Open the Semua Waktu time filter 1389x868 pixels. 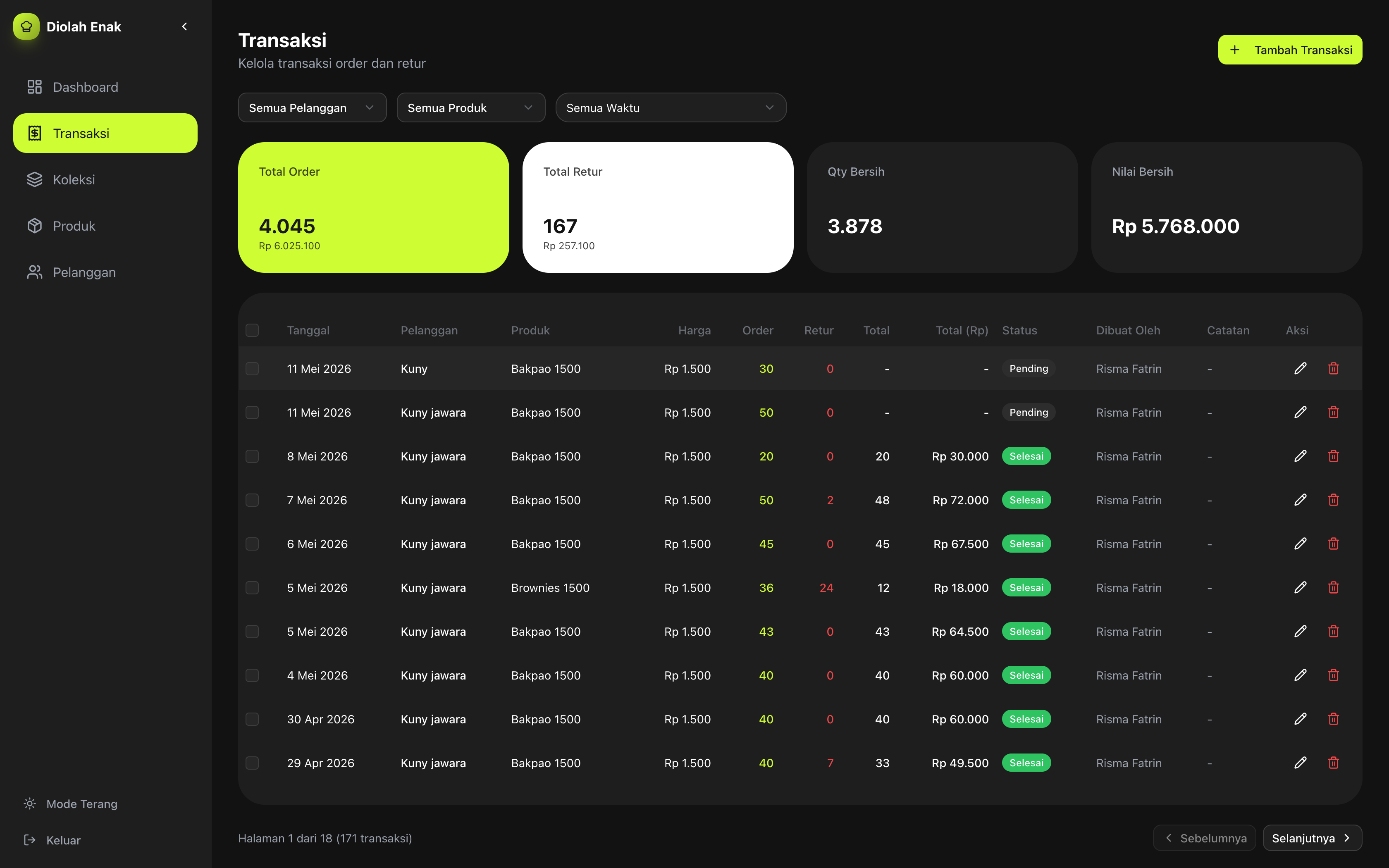click(671, 107)
